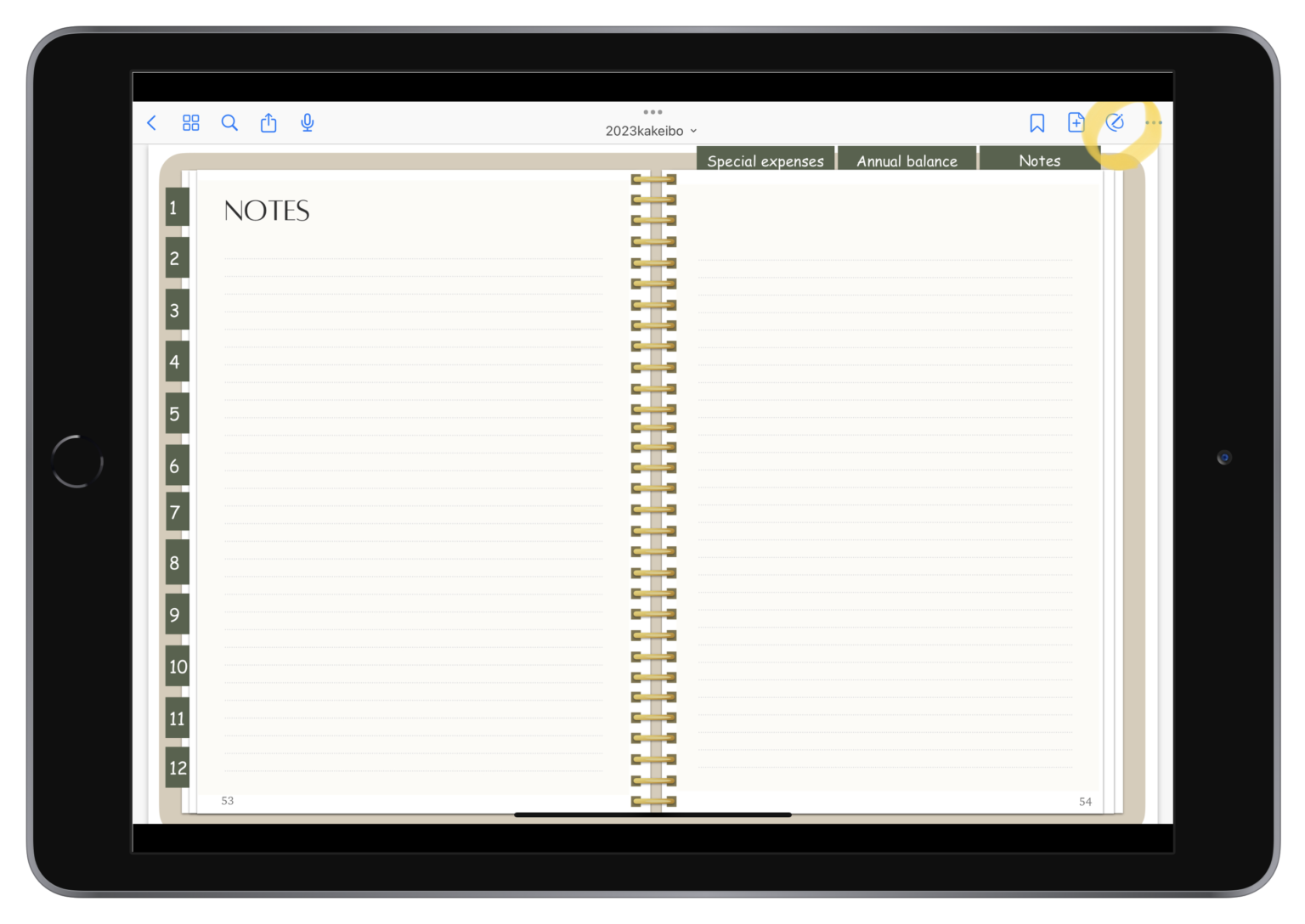Switch to the Annual balance tab
Image resolution: width=1305 pixels, height=924 pixels.
coord(907,161)
